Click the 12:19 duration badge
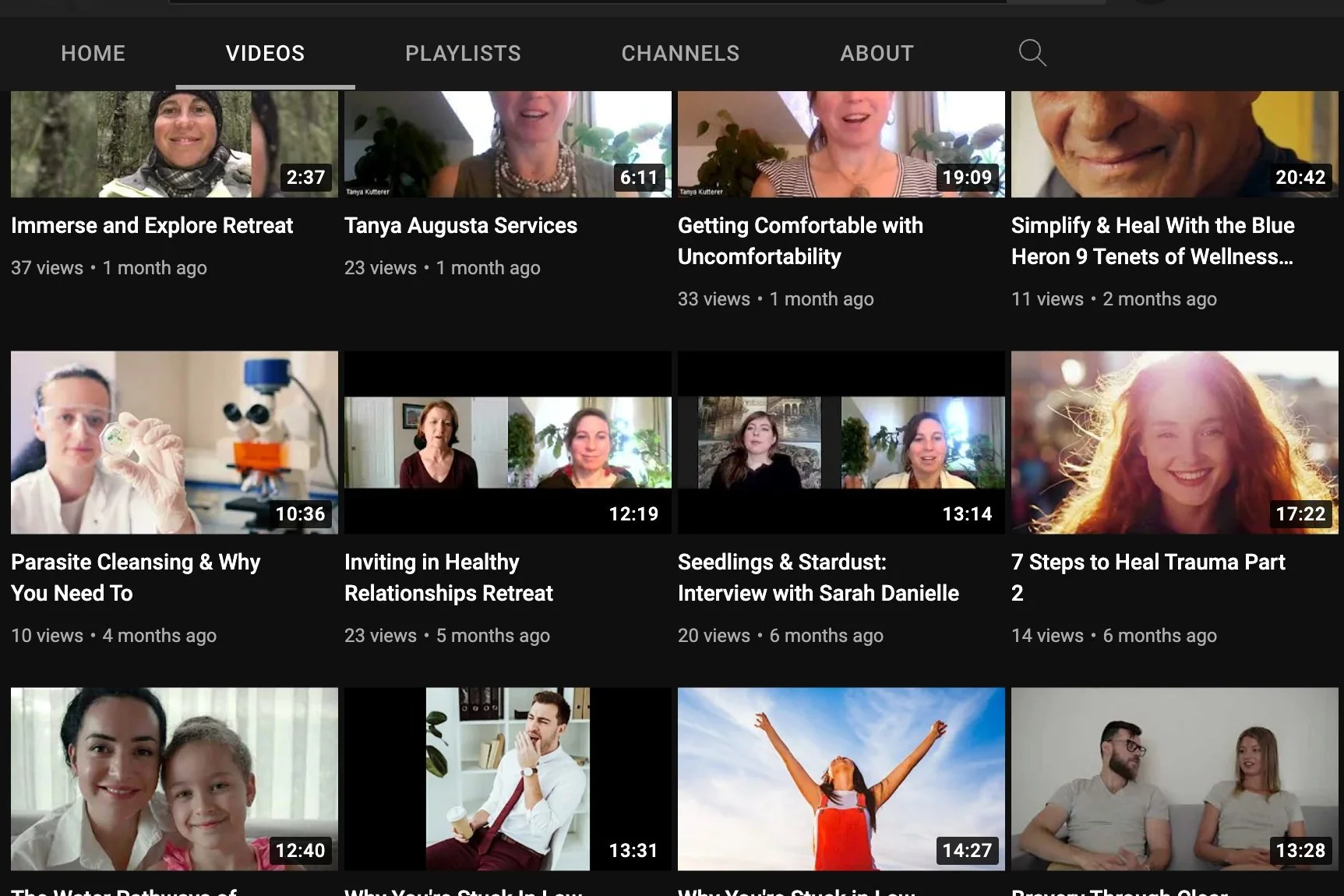1344x896 pixels. point(633,513)
